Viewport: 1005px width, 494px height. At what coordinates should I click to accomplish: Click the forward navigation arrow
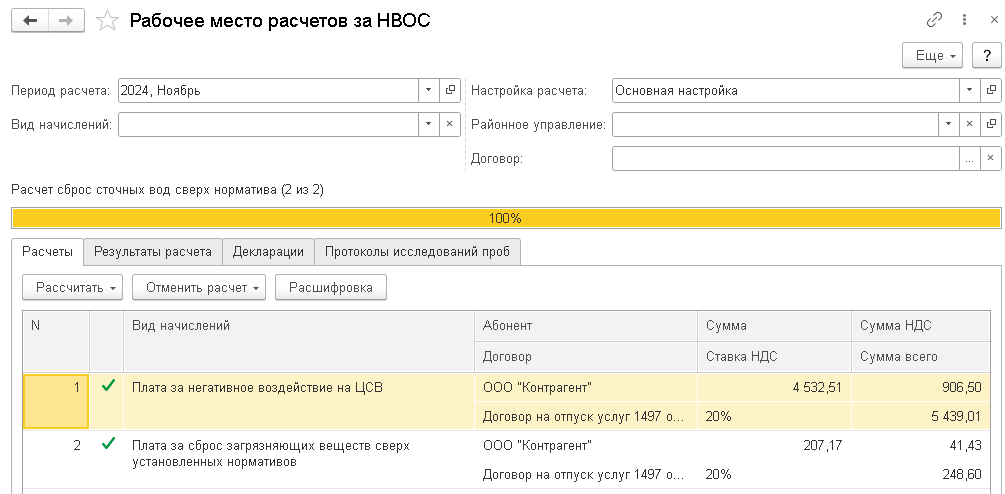(68, 21)
